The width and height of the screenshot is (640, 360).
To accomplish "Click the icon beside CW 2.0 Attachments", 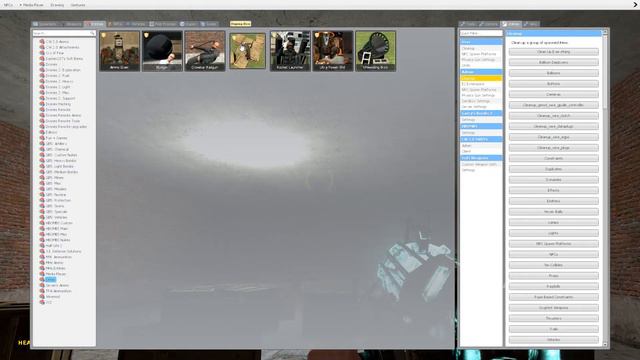I will (42, 47).
